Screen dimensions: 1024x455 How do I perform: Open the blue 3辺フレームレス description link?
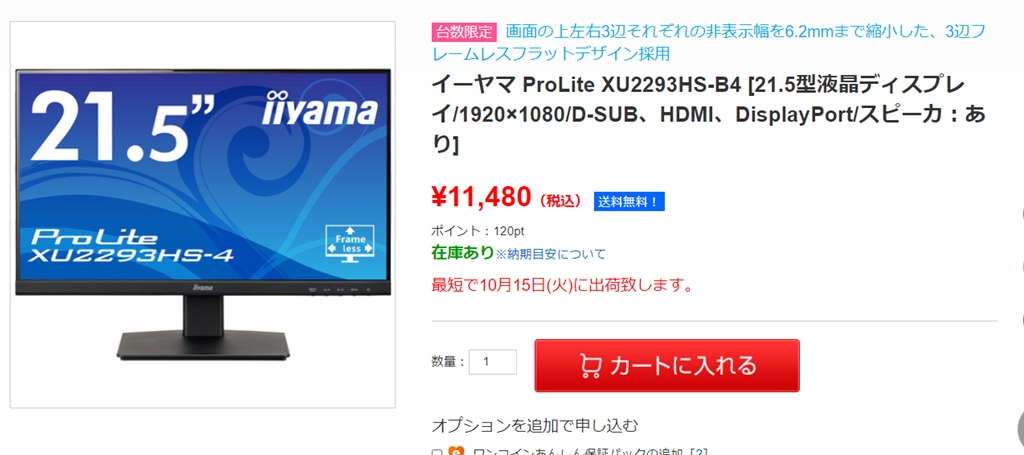pos(708,42)
